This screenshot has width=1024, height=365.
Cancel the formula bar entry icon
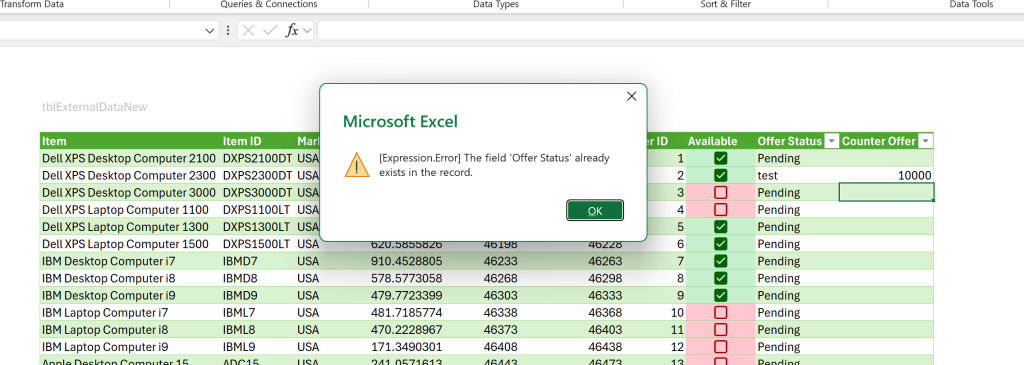(x=248, y=30)
